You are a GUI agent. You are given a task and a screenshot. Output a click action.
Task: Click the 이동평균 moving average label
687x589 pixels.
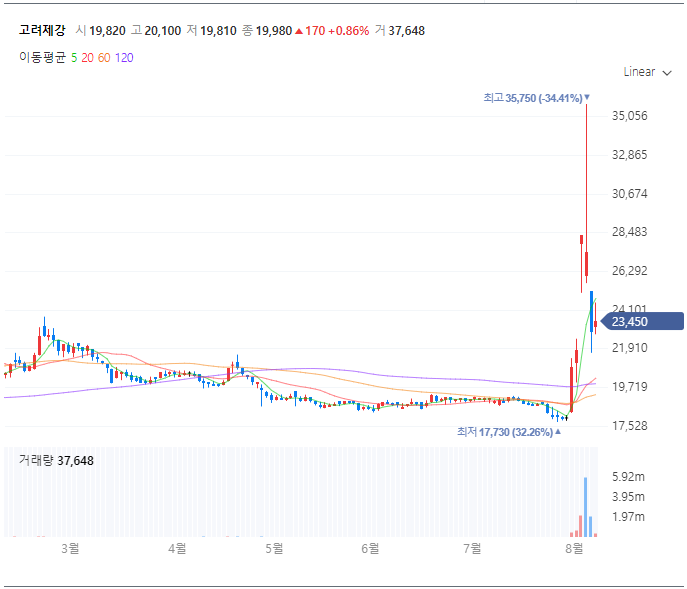[x=42, y=57]
